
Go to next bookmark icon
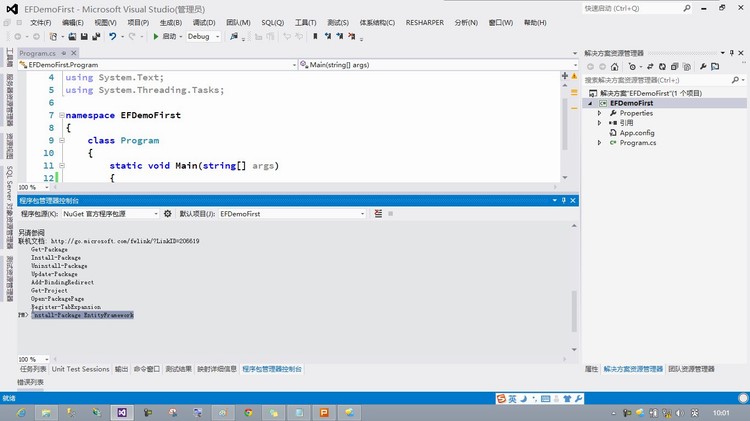click(x=340, y=36)
